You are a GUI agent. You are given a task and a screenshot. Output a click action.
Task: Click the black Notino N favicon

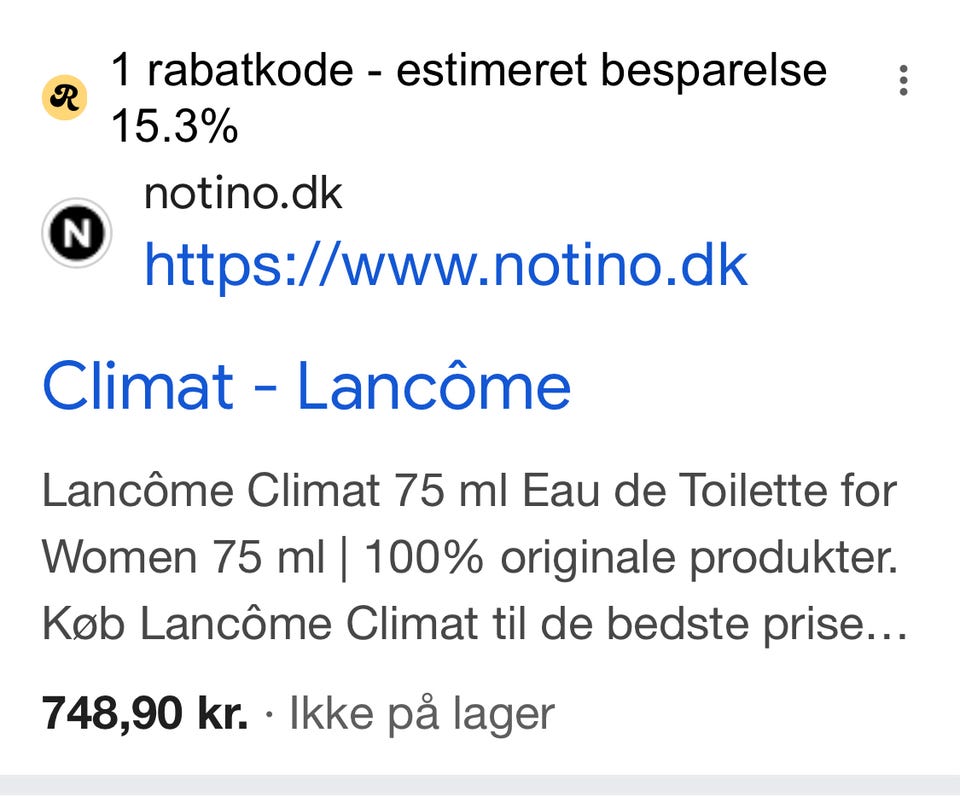(x=76, y=234)
